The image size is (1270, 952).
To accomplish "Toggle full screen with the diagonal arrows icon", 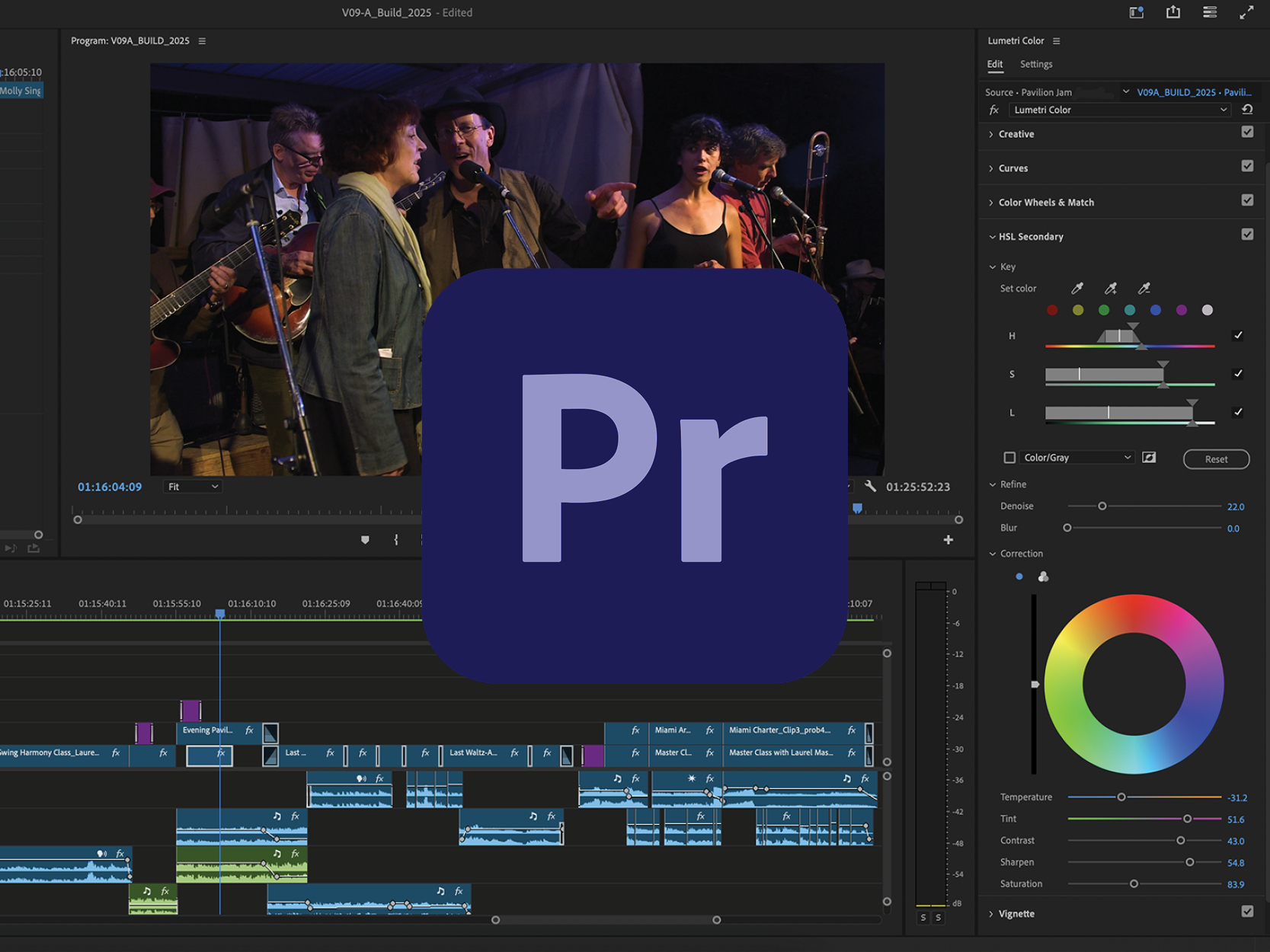I will [1246, 12].
